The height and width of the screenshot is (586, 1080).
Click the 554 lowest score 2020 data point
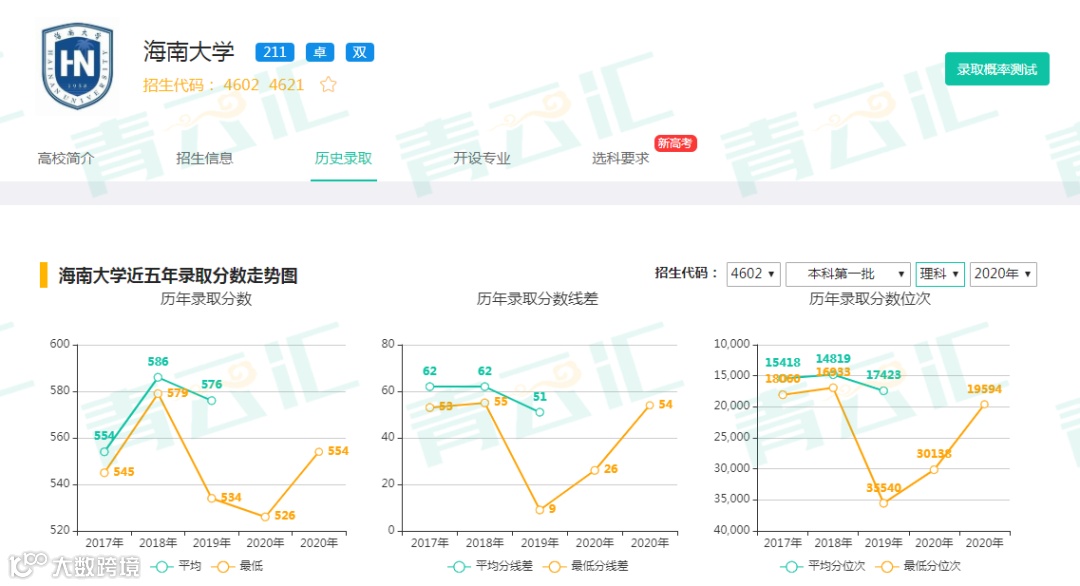[x=319, y=452]
